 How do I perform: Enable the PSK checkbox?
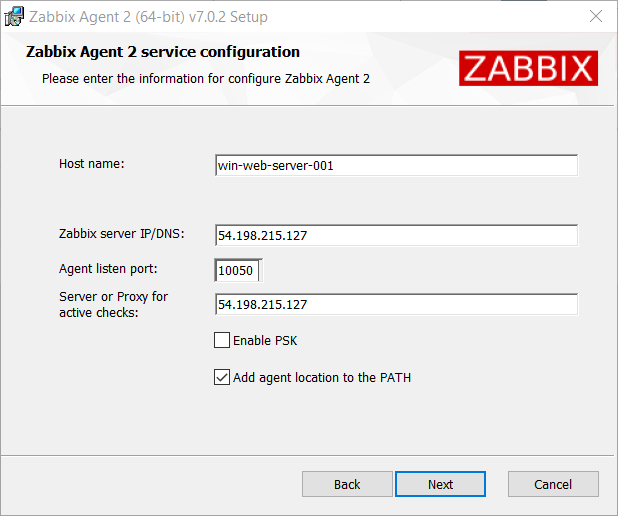(x=222, y=341)
